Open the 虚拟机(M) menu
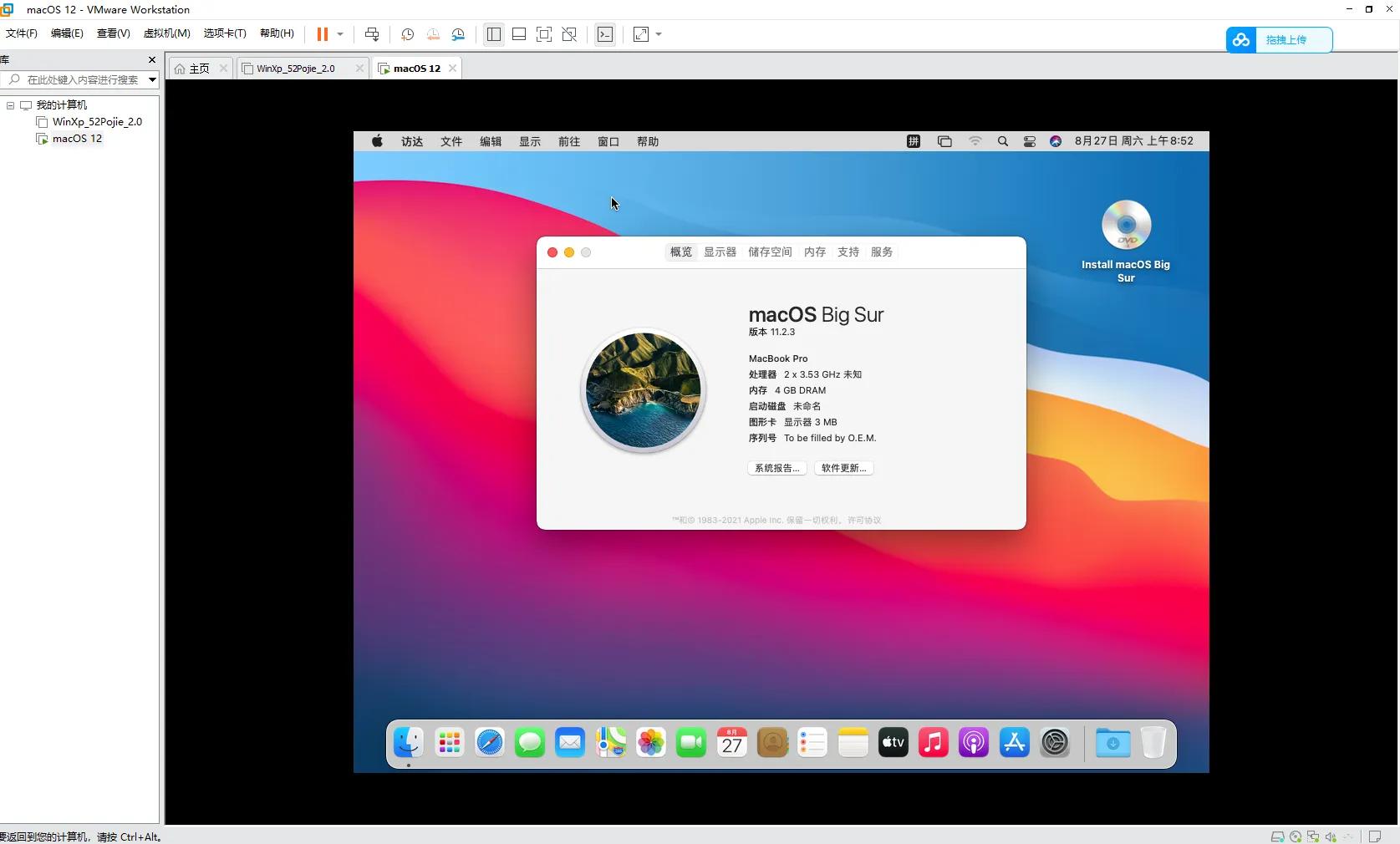1400x844 pixels. (167, 33)
